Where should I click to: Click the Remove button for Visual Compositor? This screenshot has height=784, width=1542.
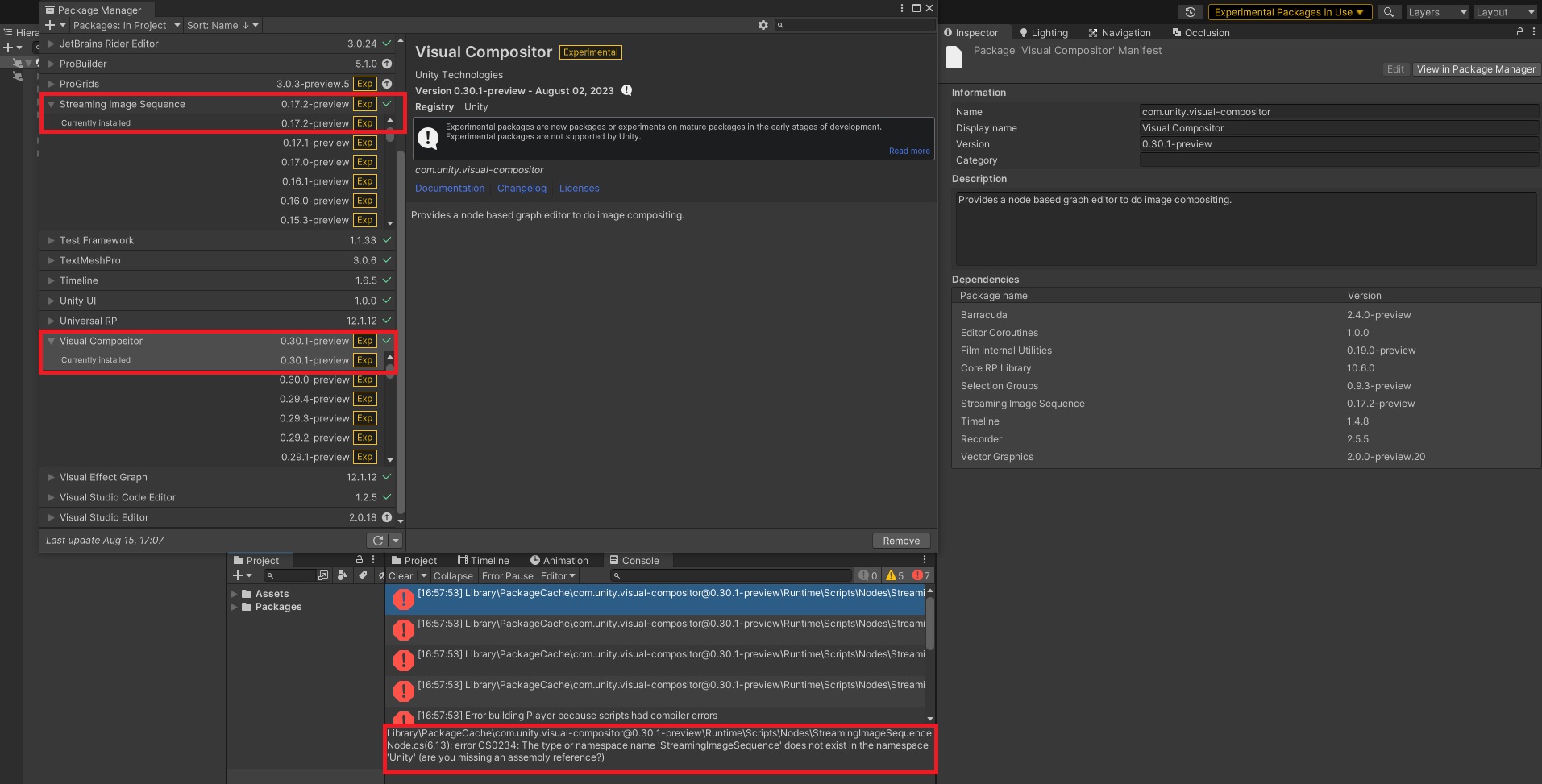(x=900, y=541)
